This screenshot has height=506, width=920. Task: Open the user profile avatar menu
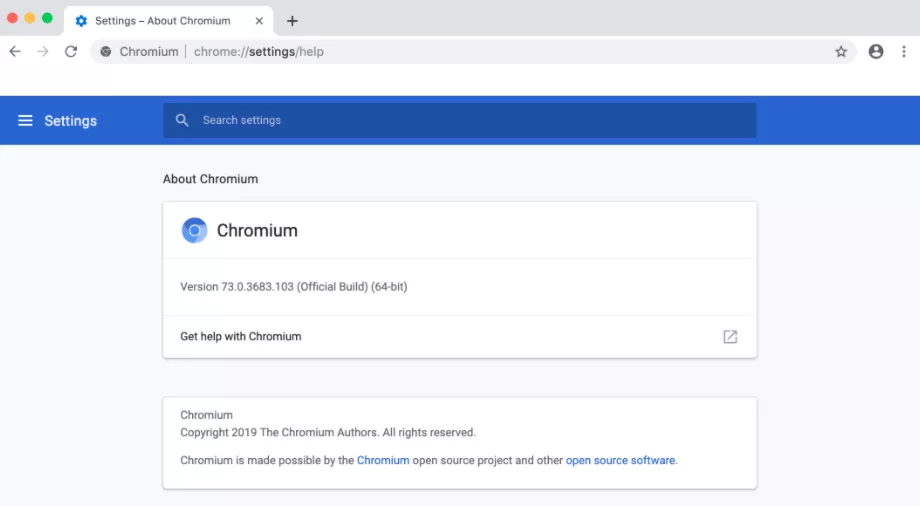(875, 52)
